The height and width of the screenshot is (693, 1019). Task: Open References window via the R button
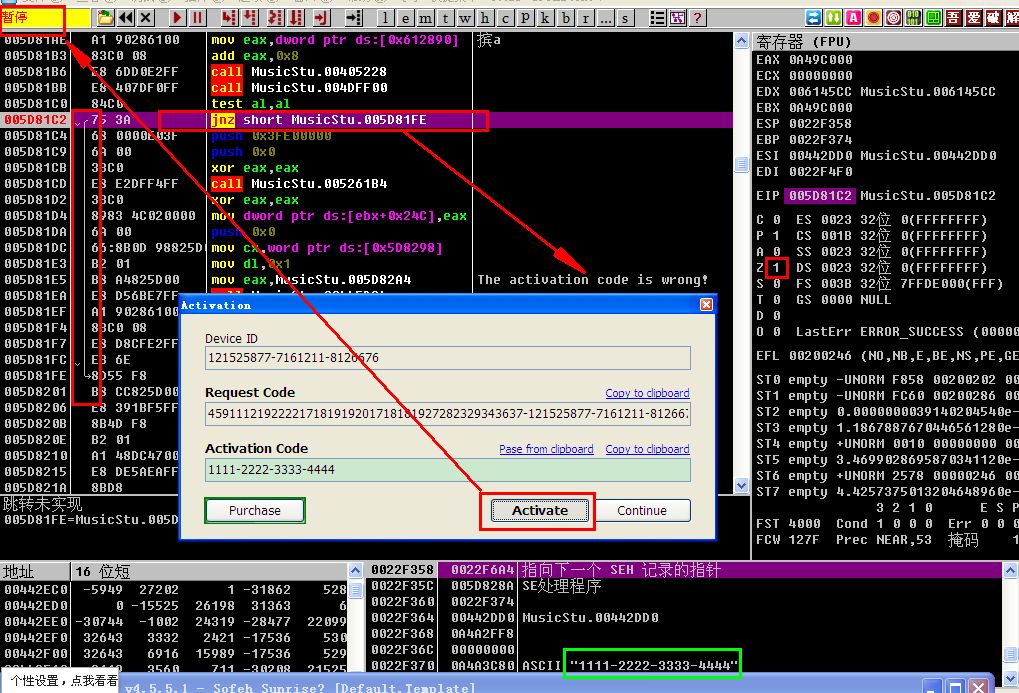pyautogui.click(x=586, y=18)
